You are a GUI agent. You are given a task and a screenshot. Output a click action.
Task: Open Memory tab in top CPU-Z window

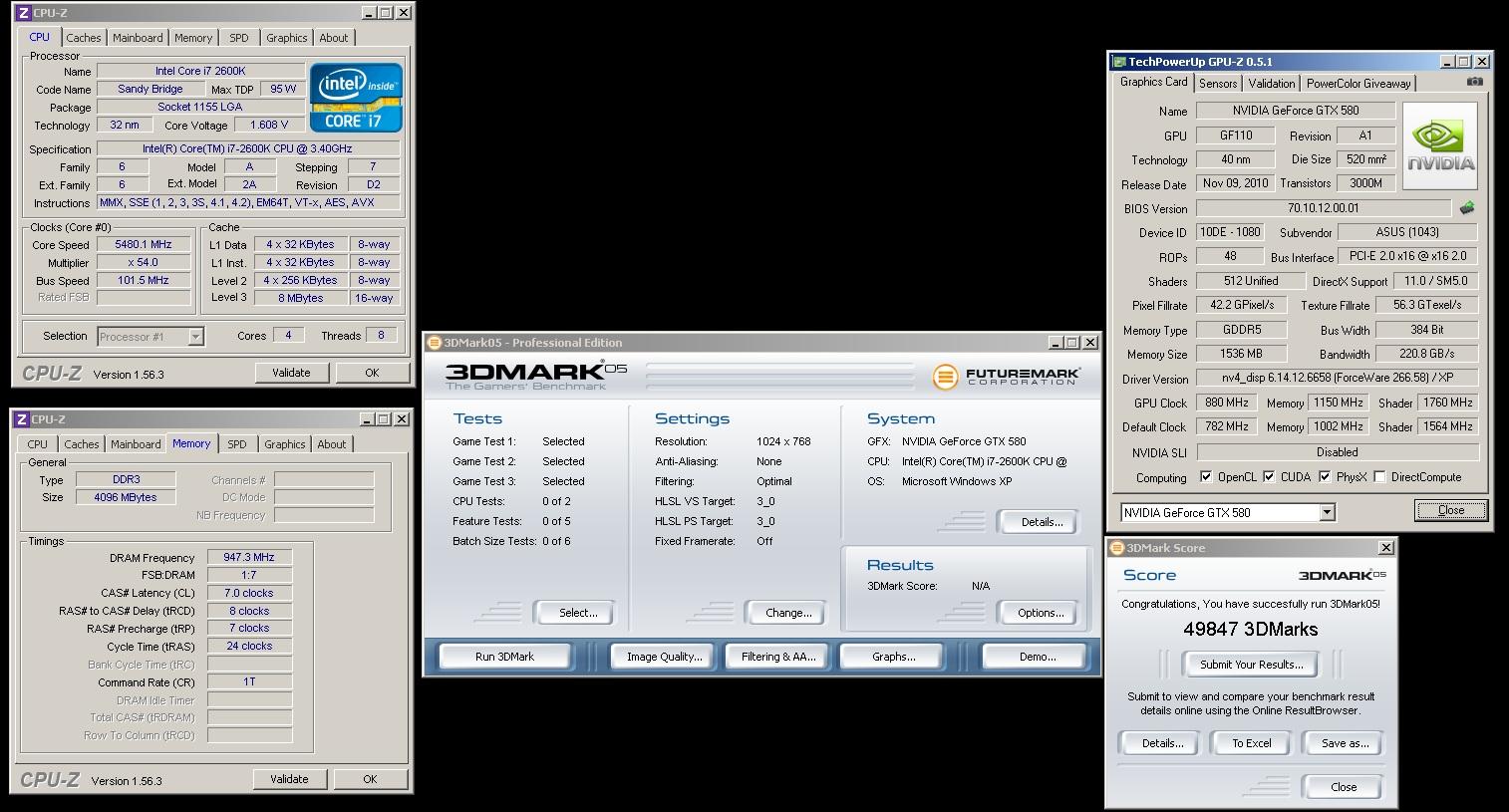[193, 38]
